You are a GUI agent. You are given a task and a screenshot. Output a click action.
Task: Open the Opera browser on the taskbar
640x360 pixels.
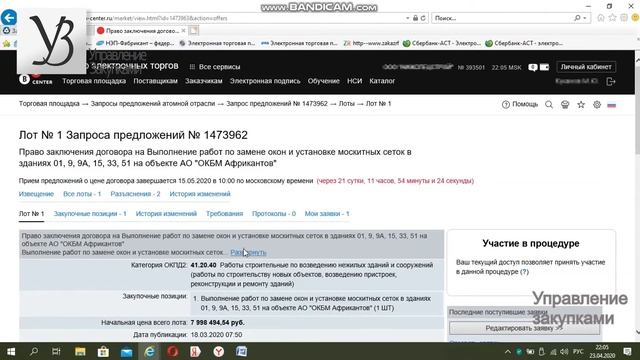pyautogui.click(x=173, y=351)
